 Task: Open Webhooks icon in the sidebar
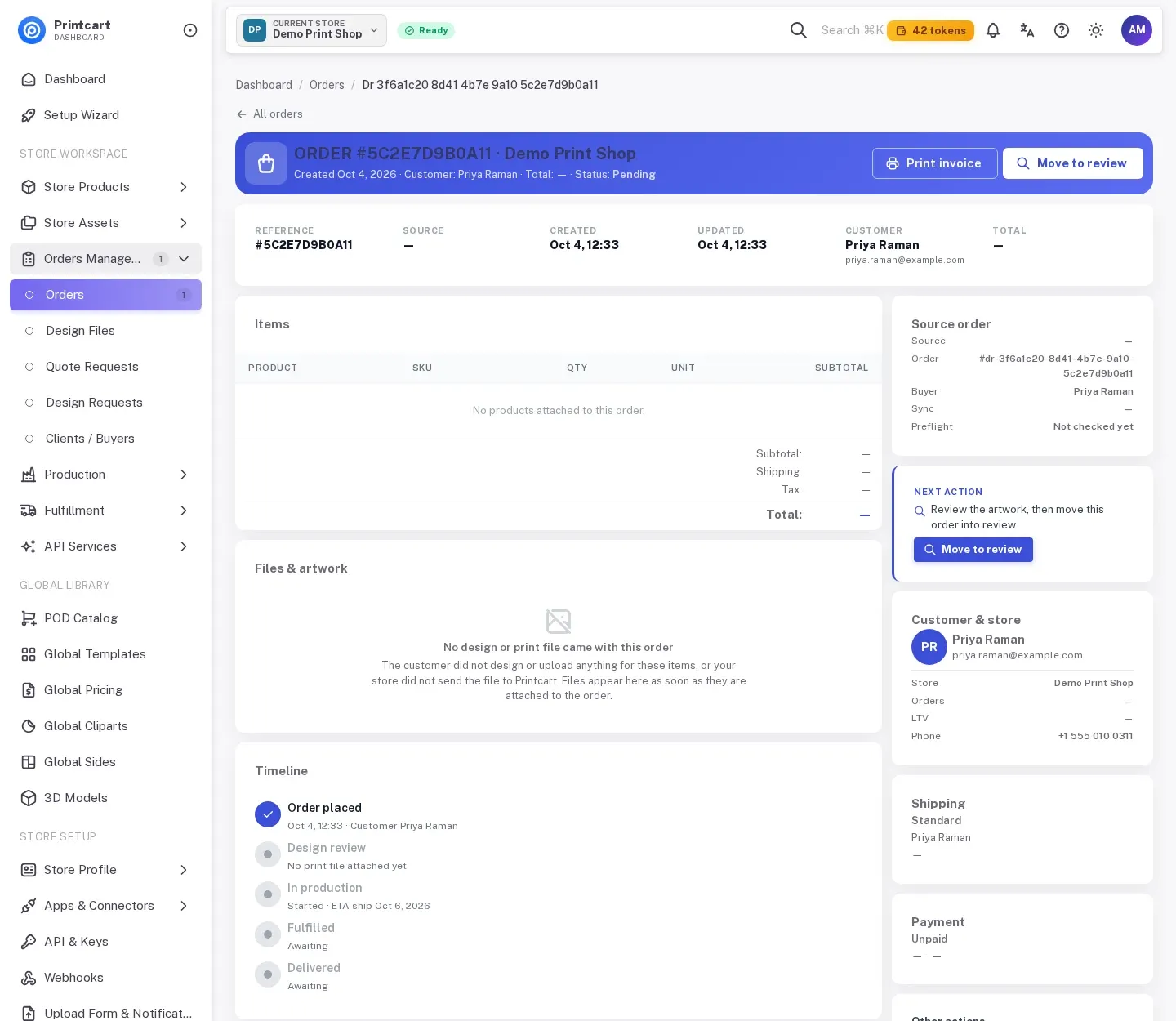[29, 978]
